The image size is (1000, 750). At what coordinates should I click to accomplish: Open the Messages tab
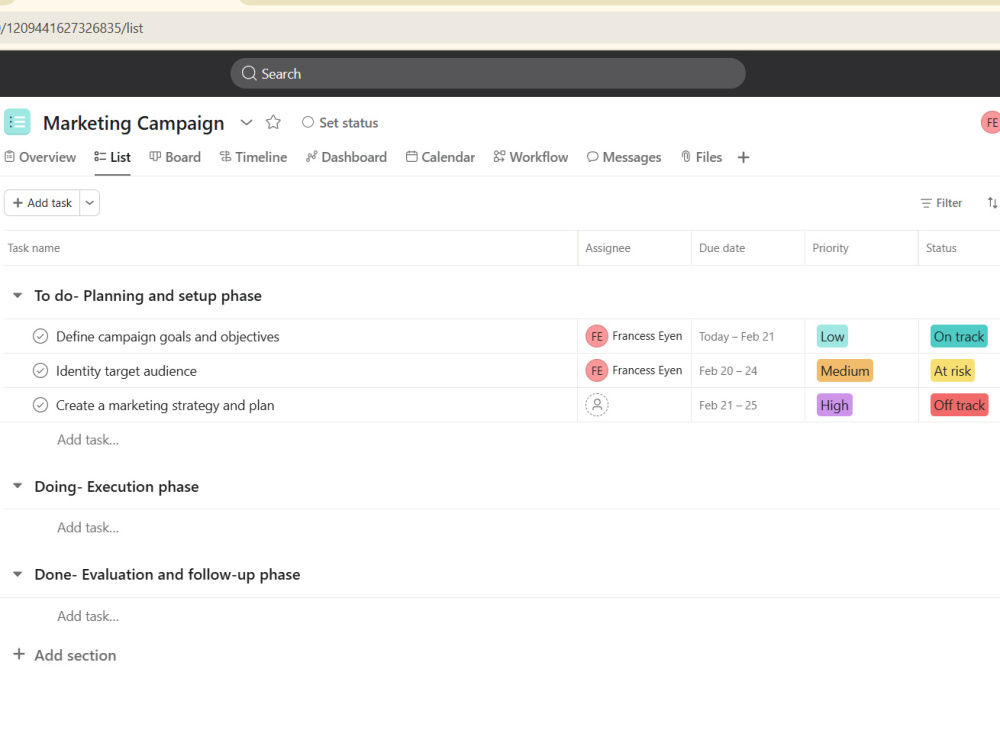624,157
